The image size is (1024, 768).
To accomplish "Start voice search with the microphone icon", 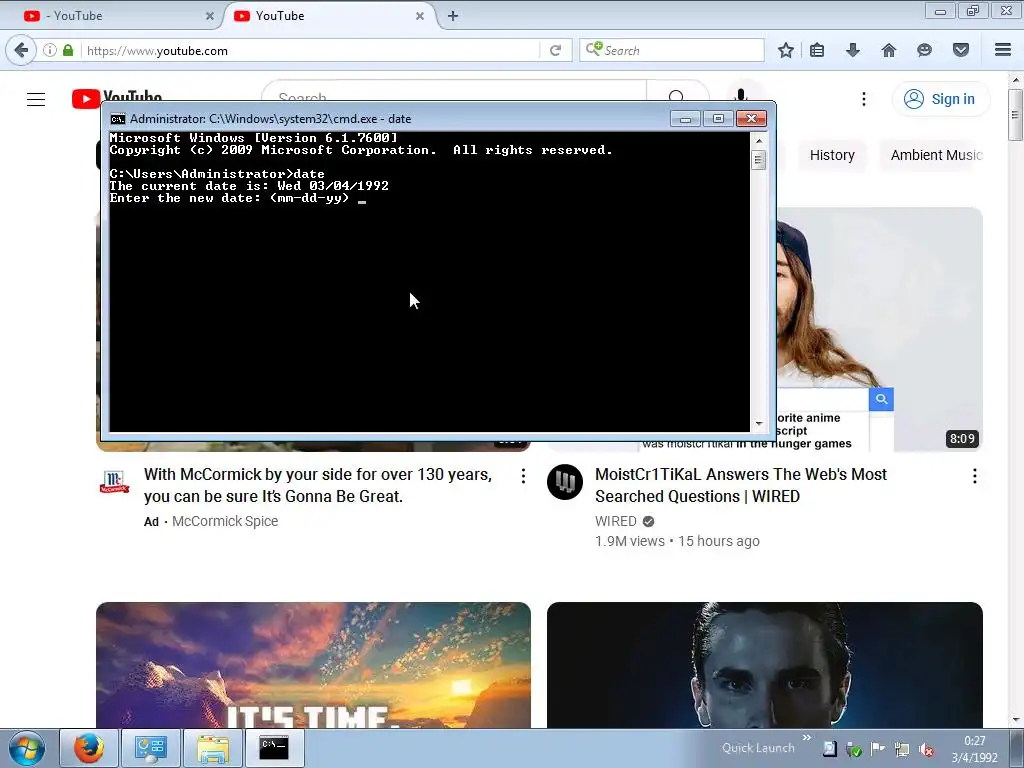I will (x=741, y=96).
